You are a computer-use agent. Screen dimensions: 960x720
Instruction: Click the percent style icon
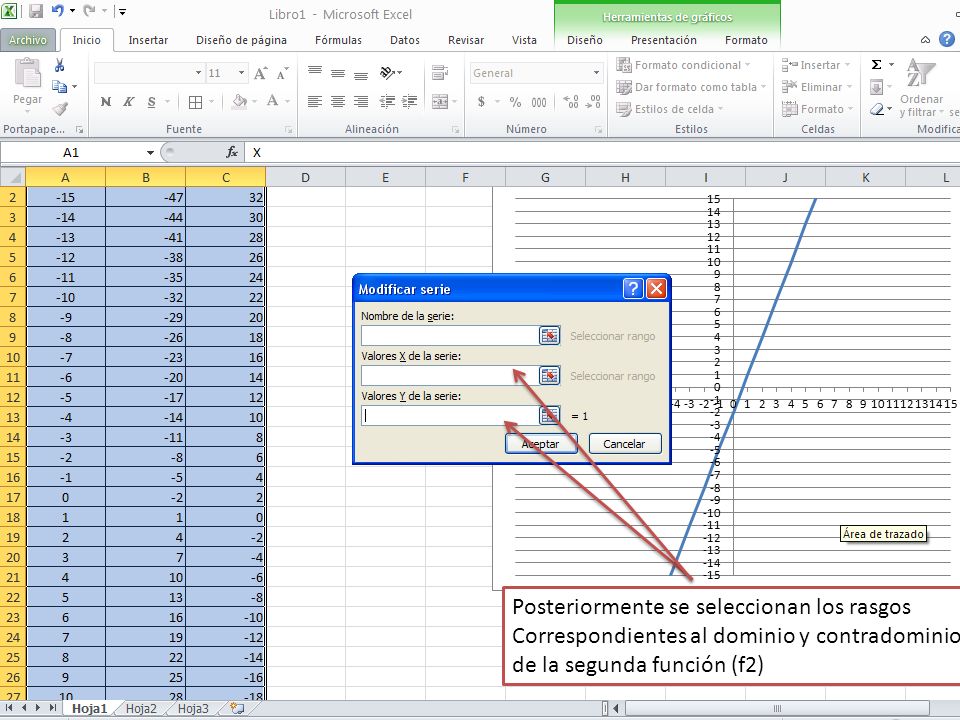pos(516,102)
